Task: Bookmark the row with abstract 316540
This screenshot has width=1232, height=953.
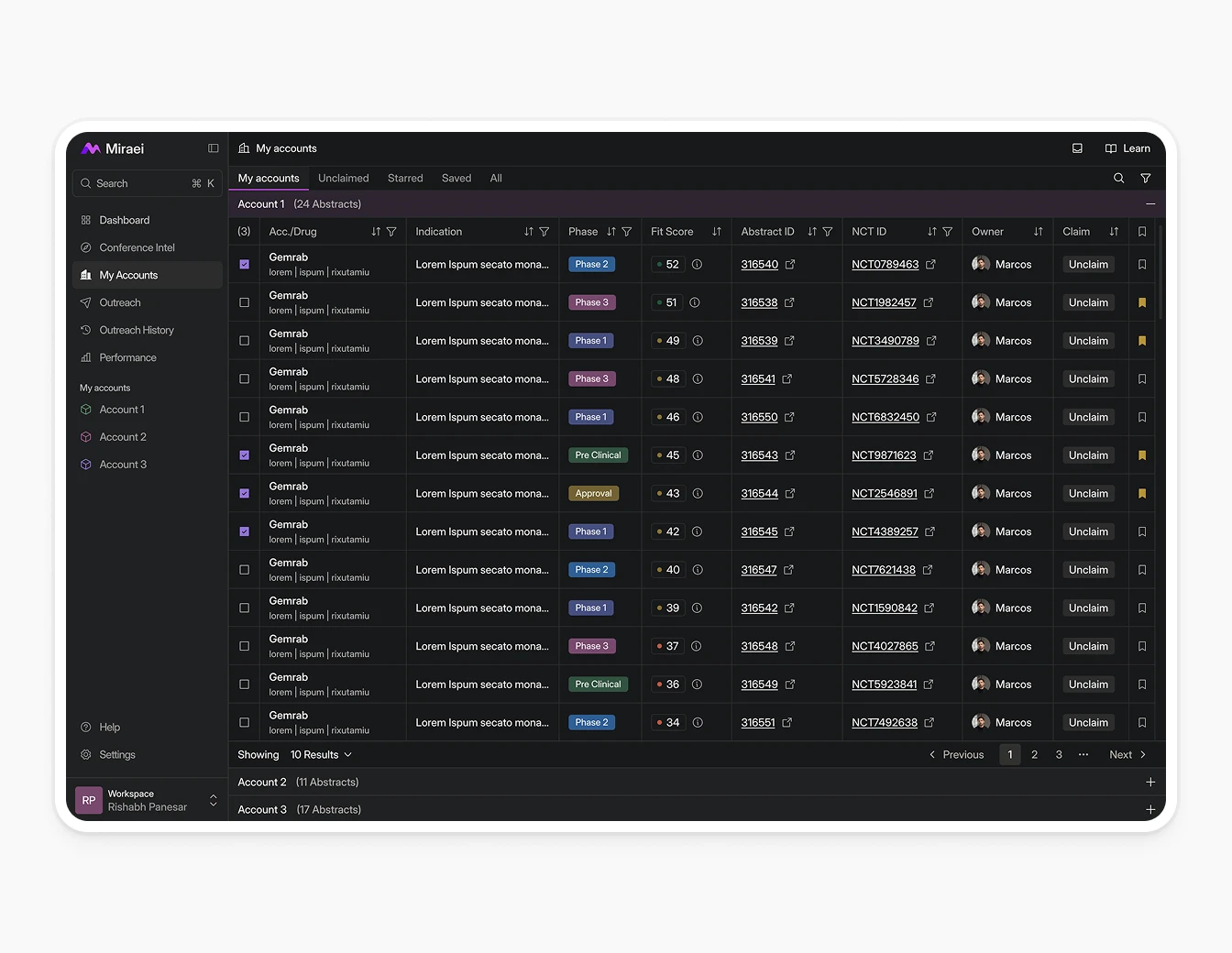Action: coord(1141,265)
